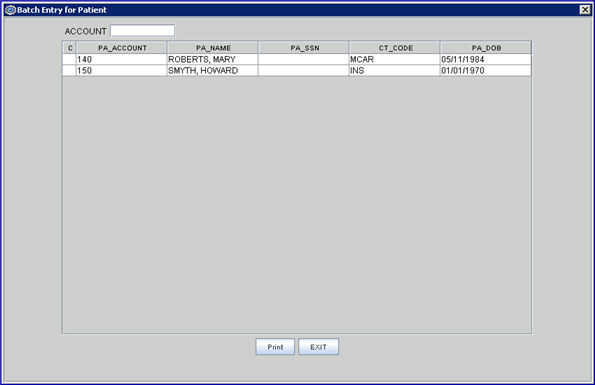
Task: Click the INS code cell
Action: pyautogui.click(x=395, y=71)
